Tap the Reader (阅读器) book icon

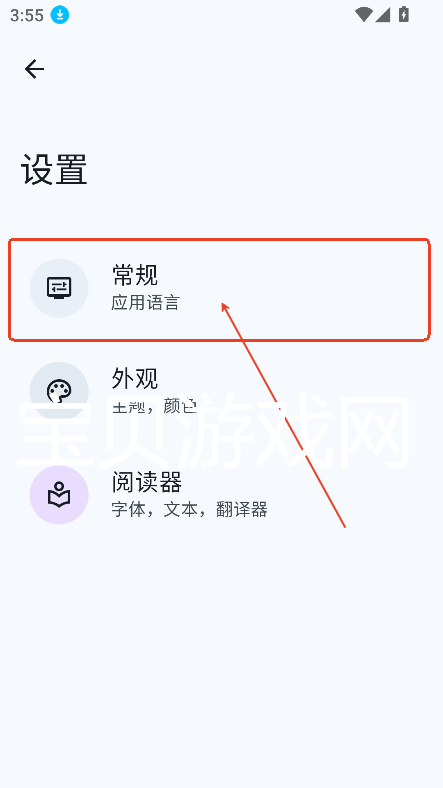click(x=59, y=495)
